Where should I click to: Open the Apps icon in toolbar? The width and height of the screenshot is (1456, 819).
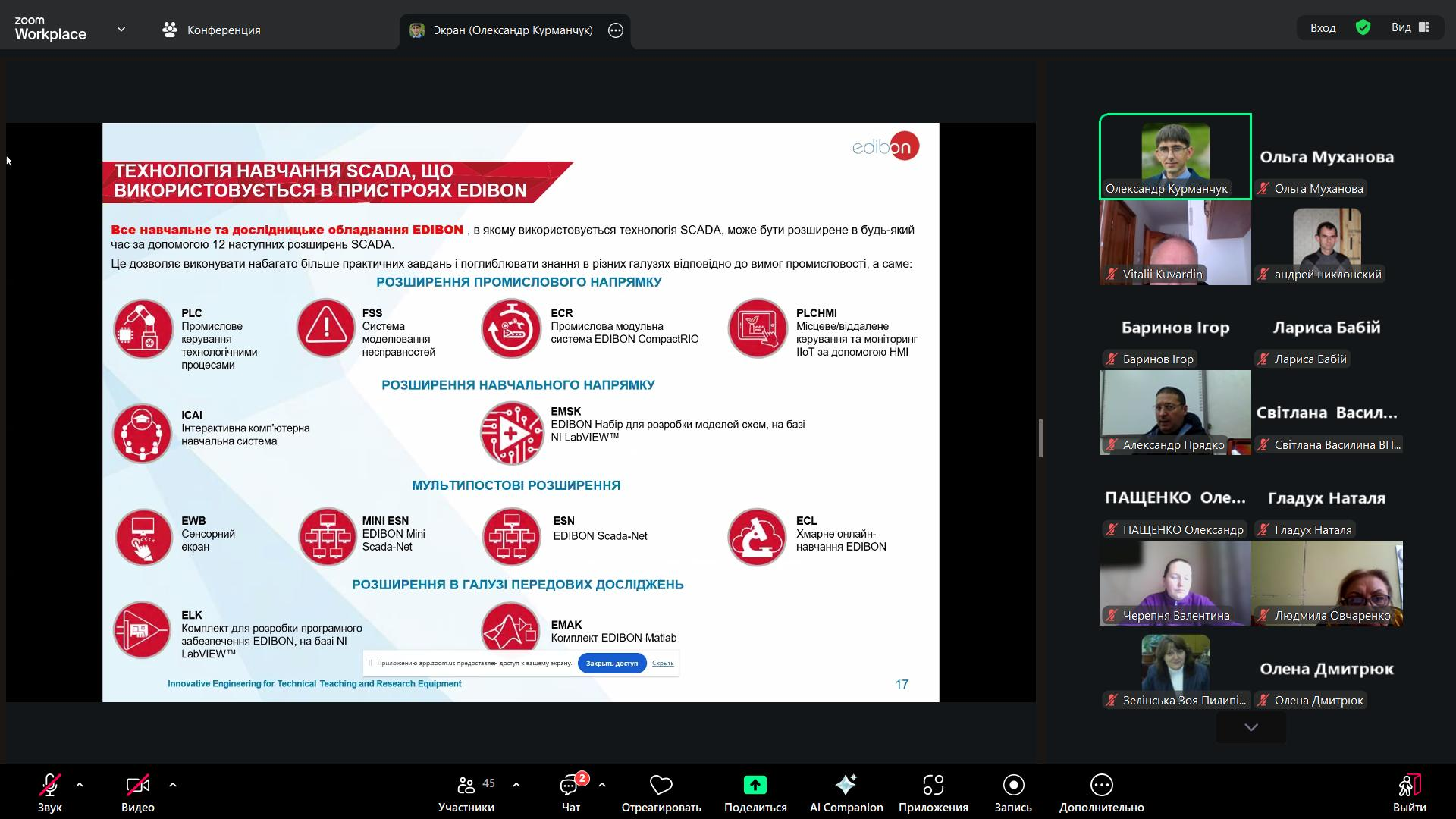pos(933,785)
